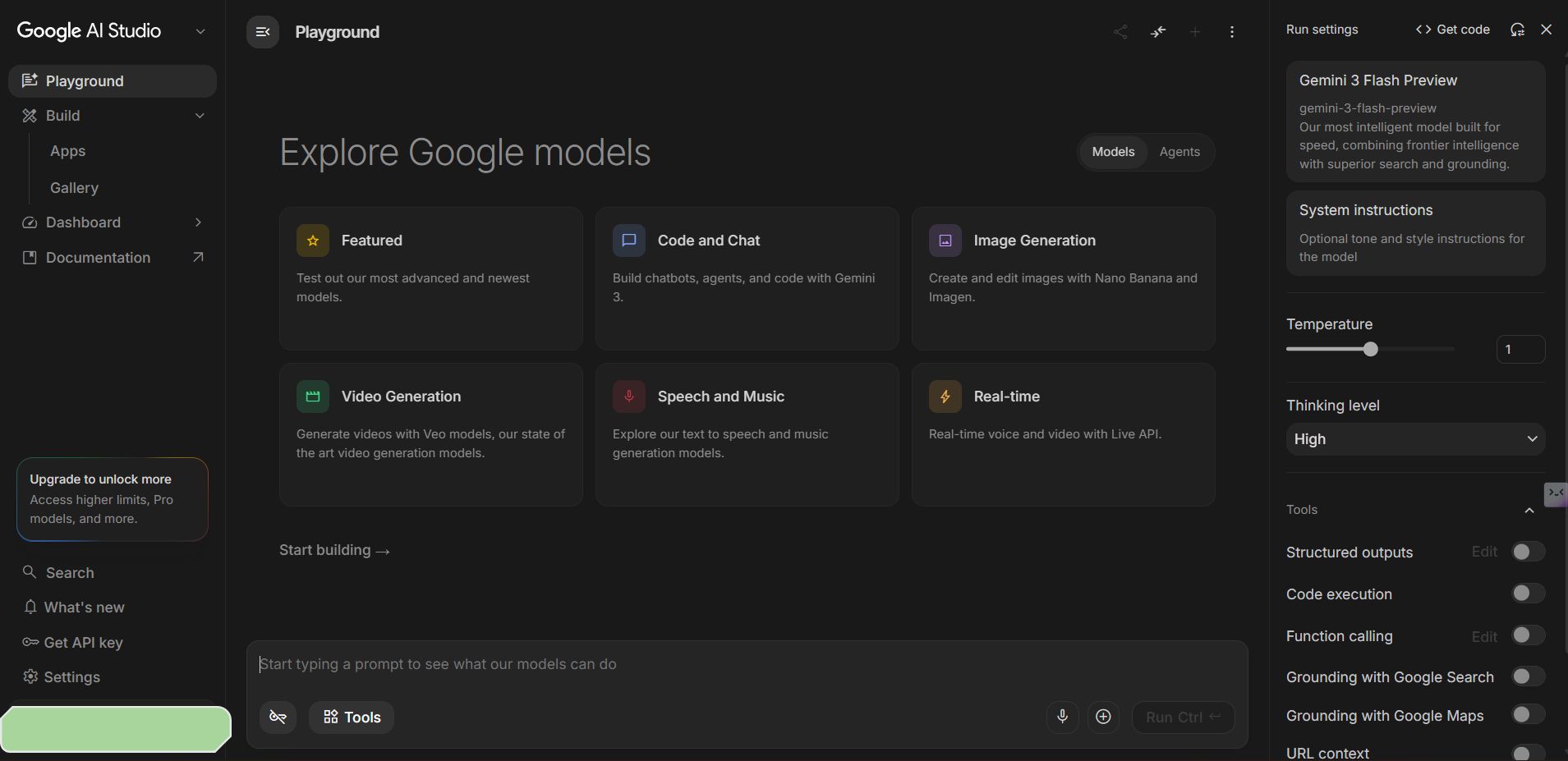Open the Real-time card title
The image size is (1568, 761).
1006,397
